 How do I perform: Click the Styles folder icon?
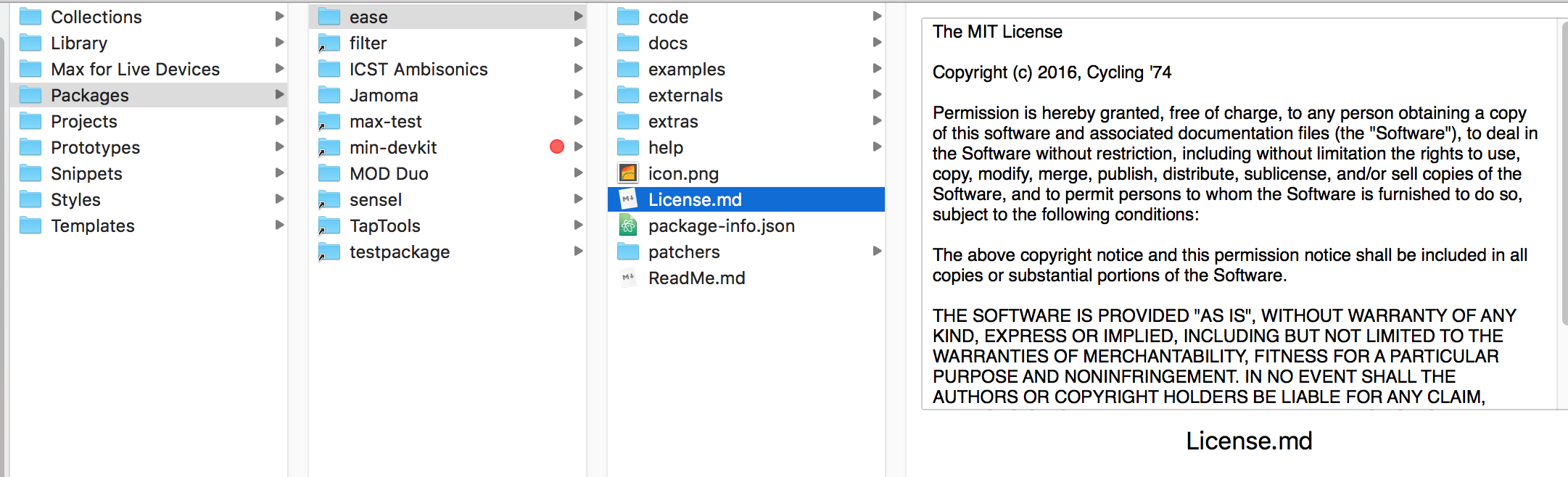point(30,199)
